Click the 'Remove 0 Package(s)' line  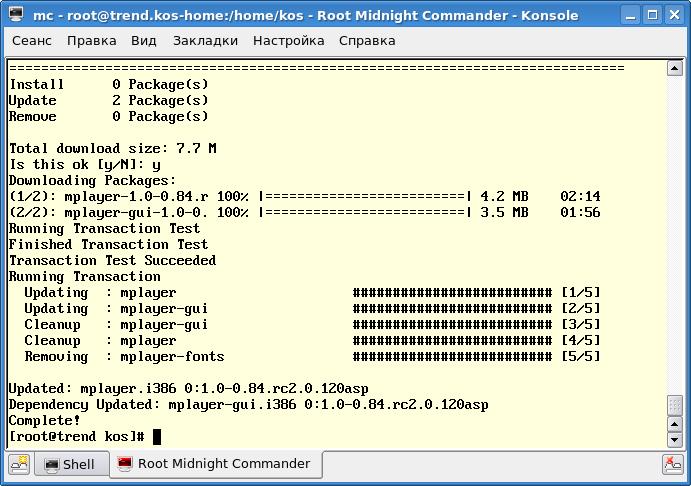(x=108, y=117)
